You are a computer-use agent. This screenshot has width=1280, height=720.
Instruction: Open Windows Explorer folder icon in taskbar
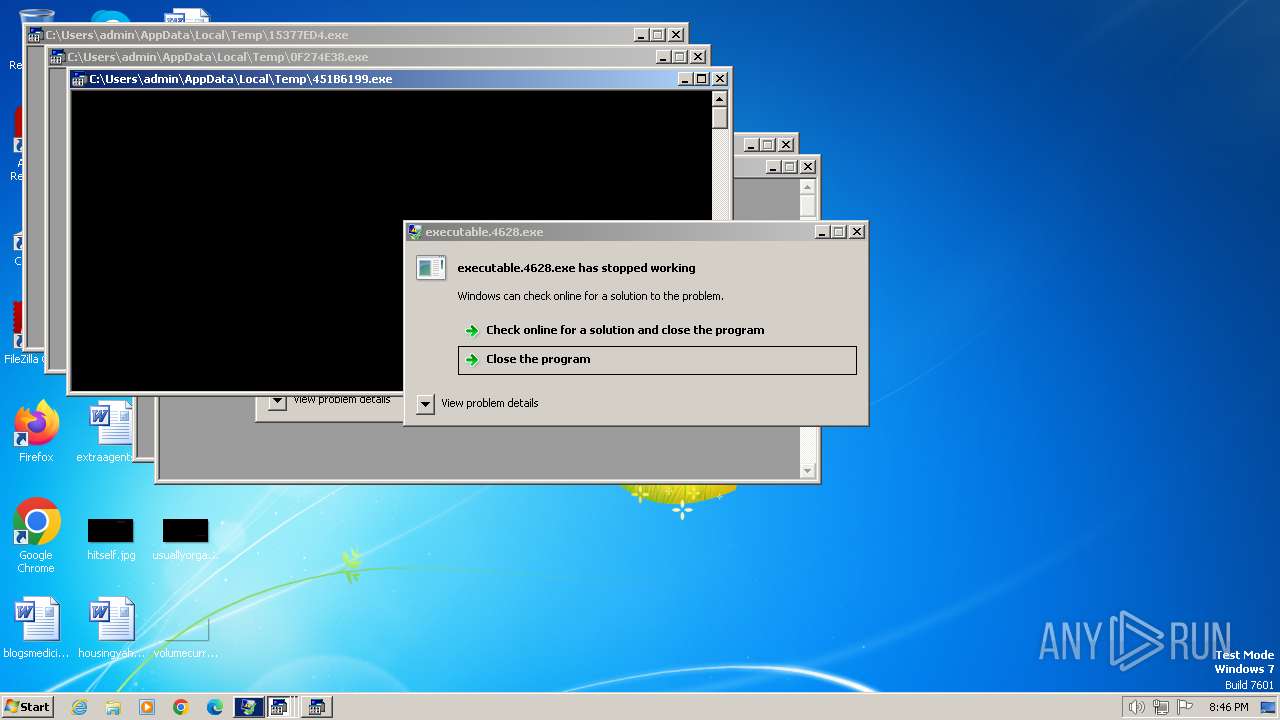tap(113, 707)
